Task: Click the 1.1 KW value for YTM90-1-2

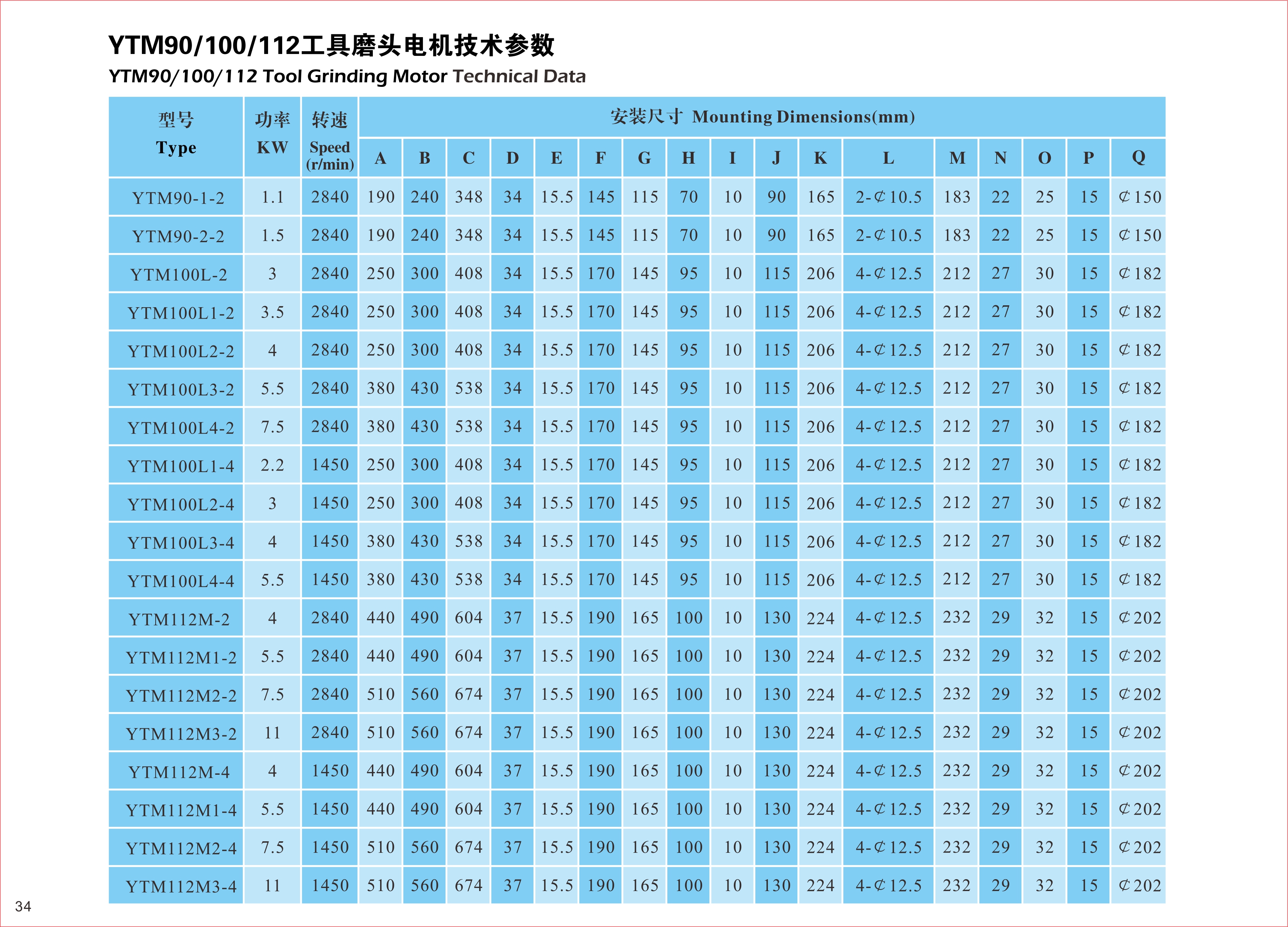Action: coord(273,197)
